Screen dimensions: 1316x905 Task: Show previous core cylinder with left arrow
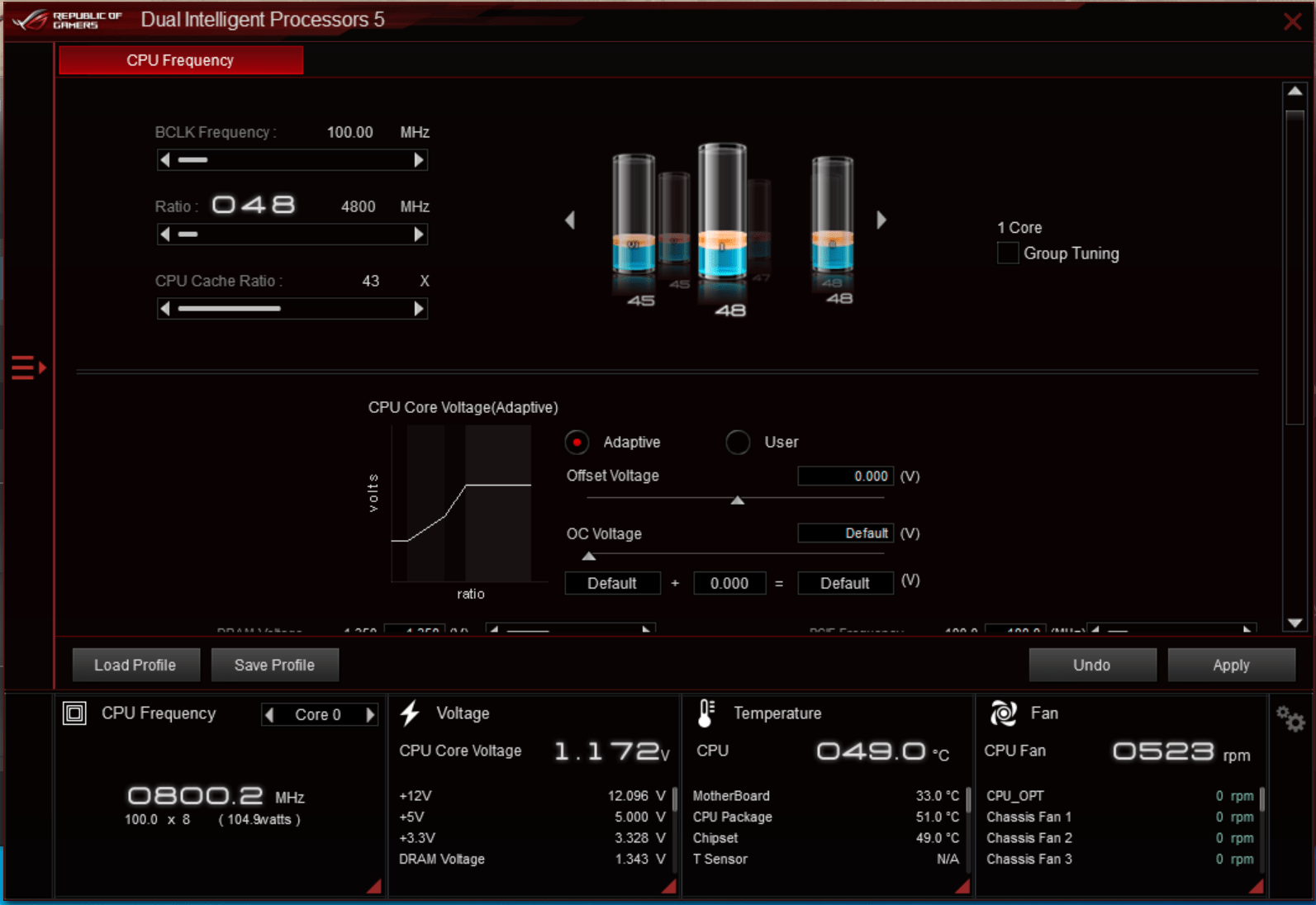[x=570, y=220]
